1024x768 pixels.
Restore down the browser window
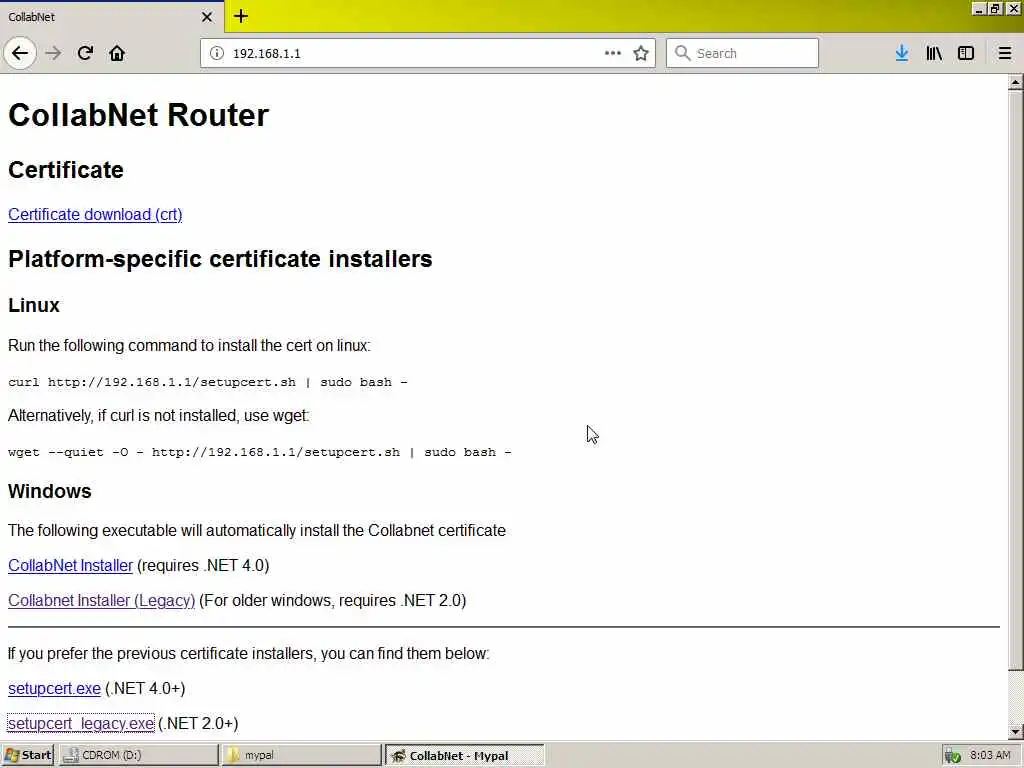coord(995,8)
